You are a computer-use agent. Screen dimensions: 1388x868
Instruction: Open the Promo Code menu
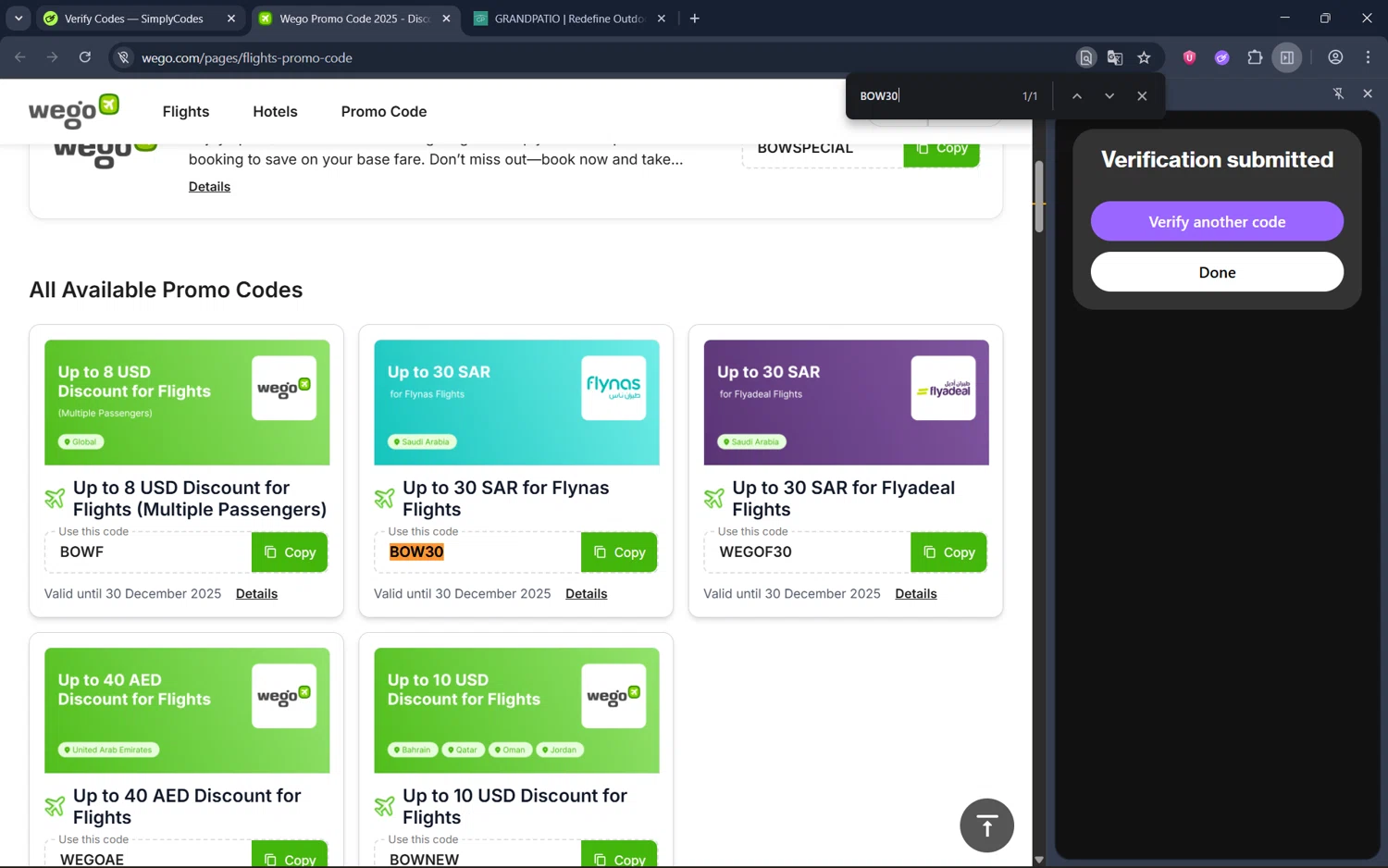tap(384, 111)
